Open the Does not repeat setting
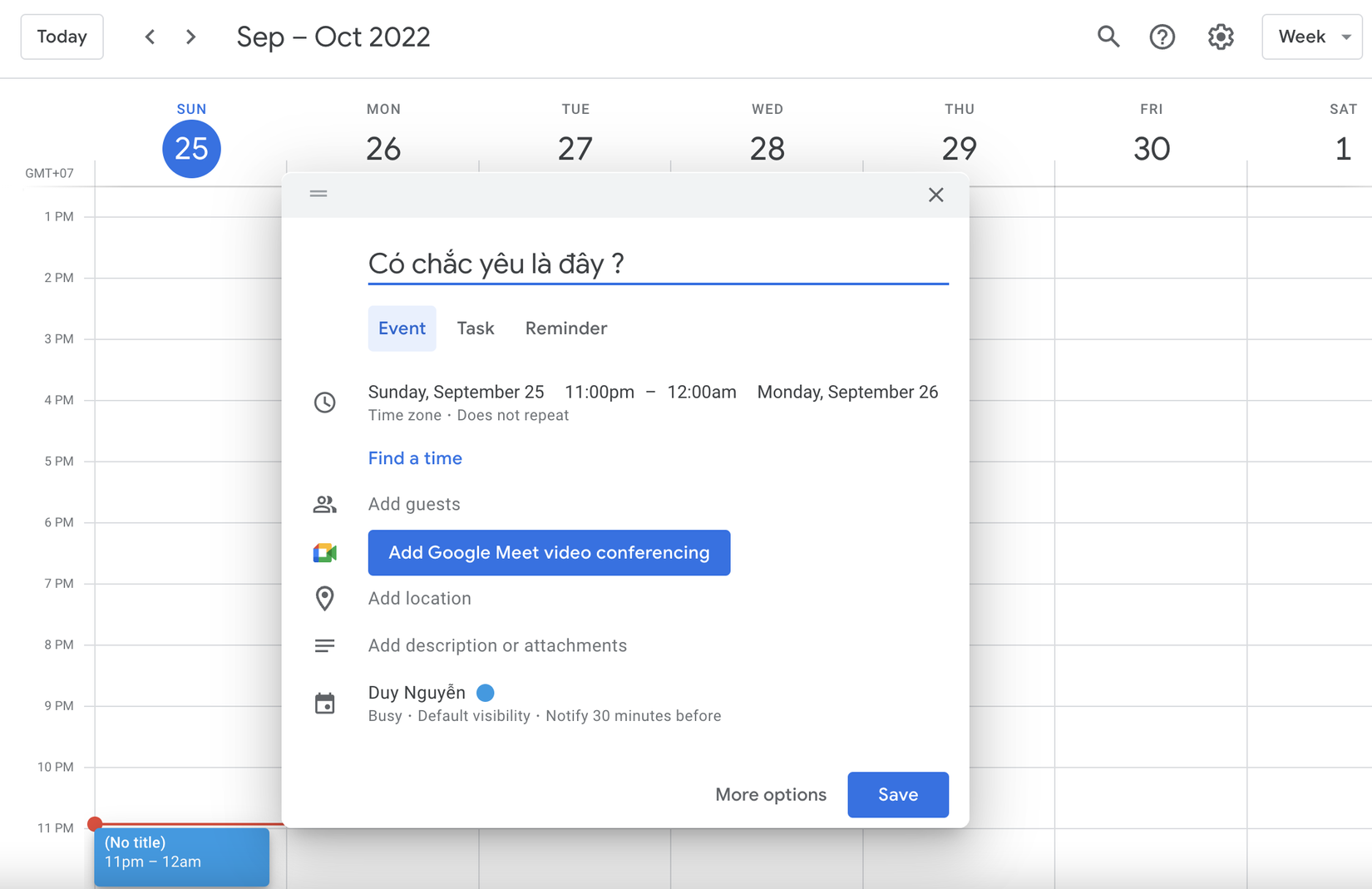Image resolution: width=1372 pixels, height=889 pixels. coord(512,415)
